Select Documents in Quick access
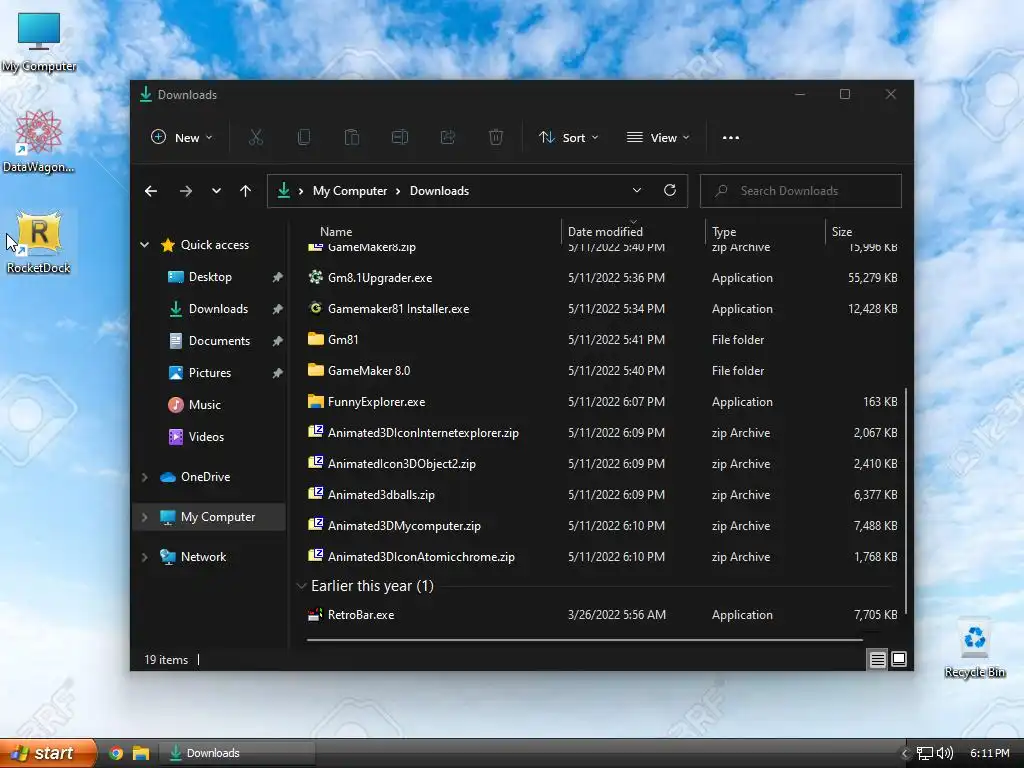Viewport: 1024px width, 768px height. coord(219,341)
